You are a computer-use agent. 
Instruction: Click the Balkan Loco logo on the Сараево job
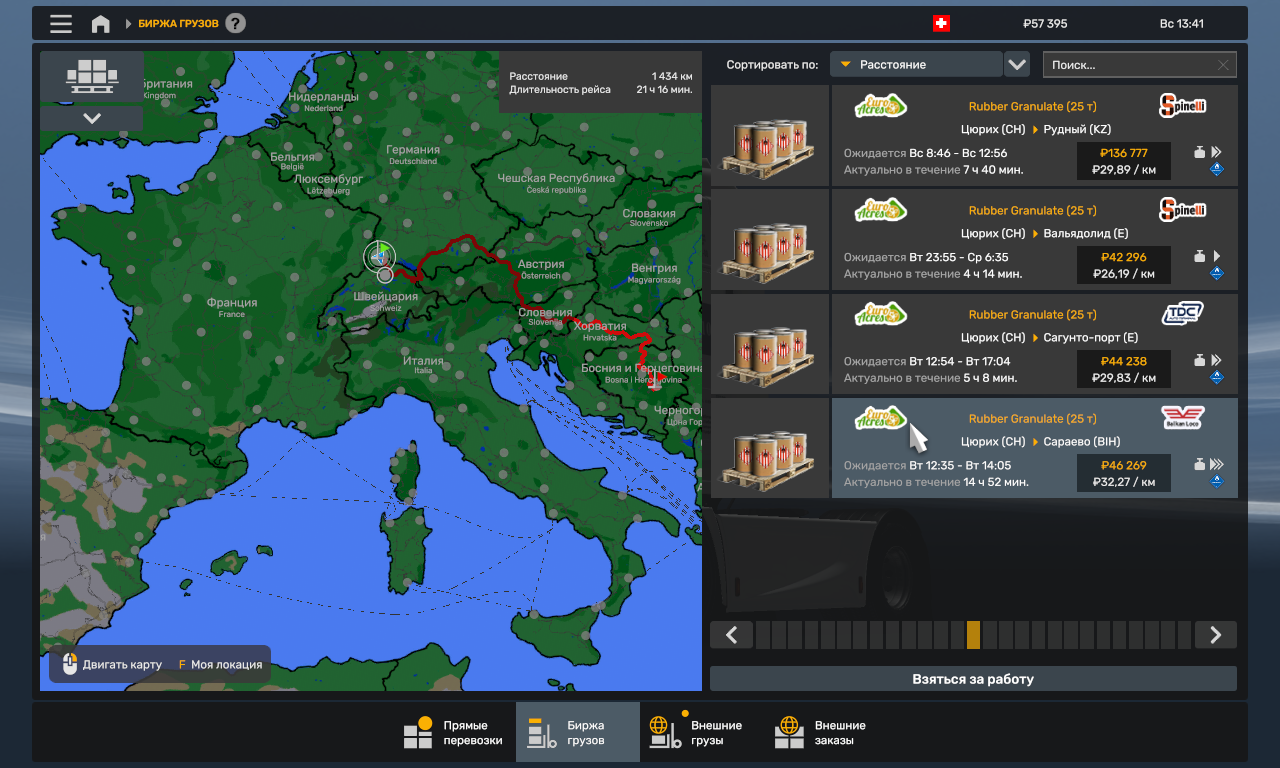point(1182,417)
